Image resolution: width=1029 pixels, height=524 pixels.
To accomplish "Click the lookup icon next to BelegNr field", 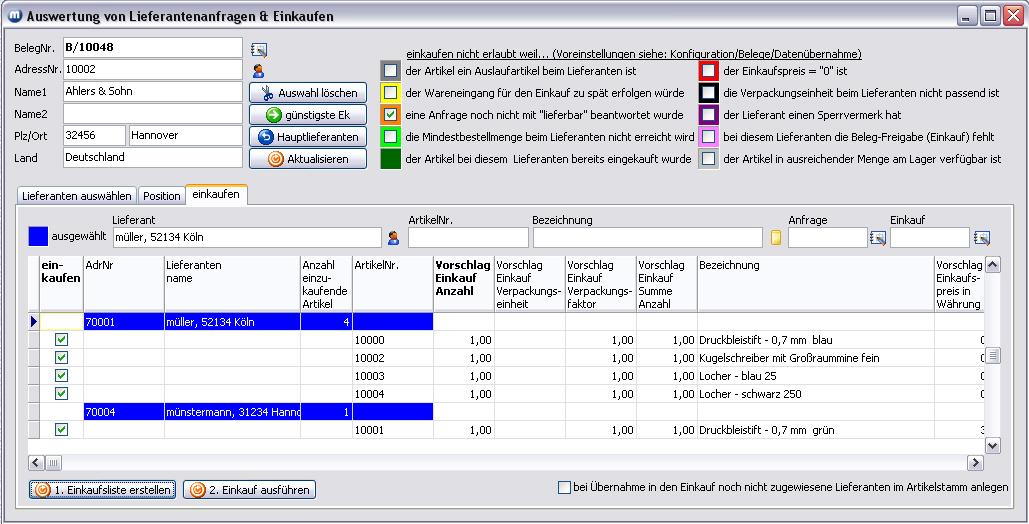I will (x=259, y=49).
